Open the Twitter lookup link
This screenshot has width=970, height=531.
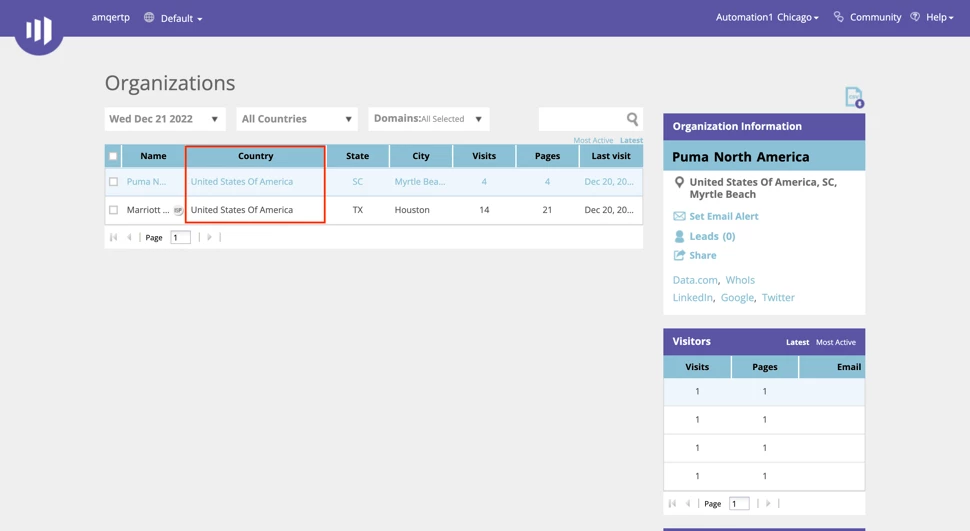click(x=778, y=297)
